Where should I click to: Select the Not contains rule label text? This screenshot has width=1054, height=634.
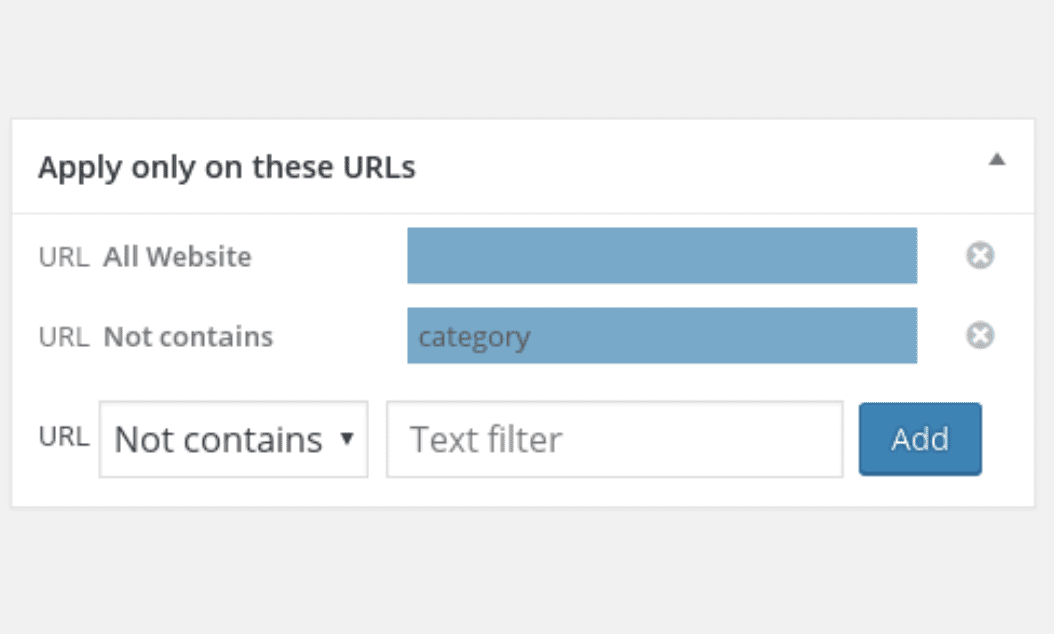[188, 337]
